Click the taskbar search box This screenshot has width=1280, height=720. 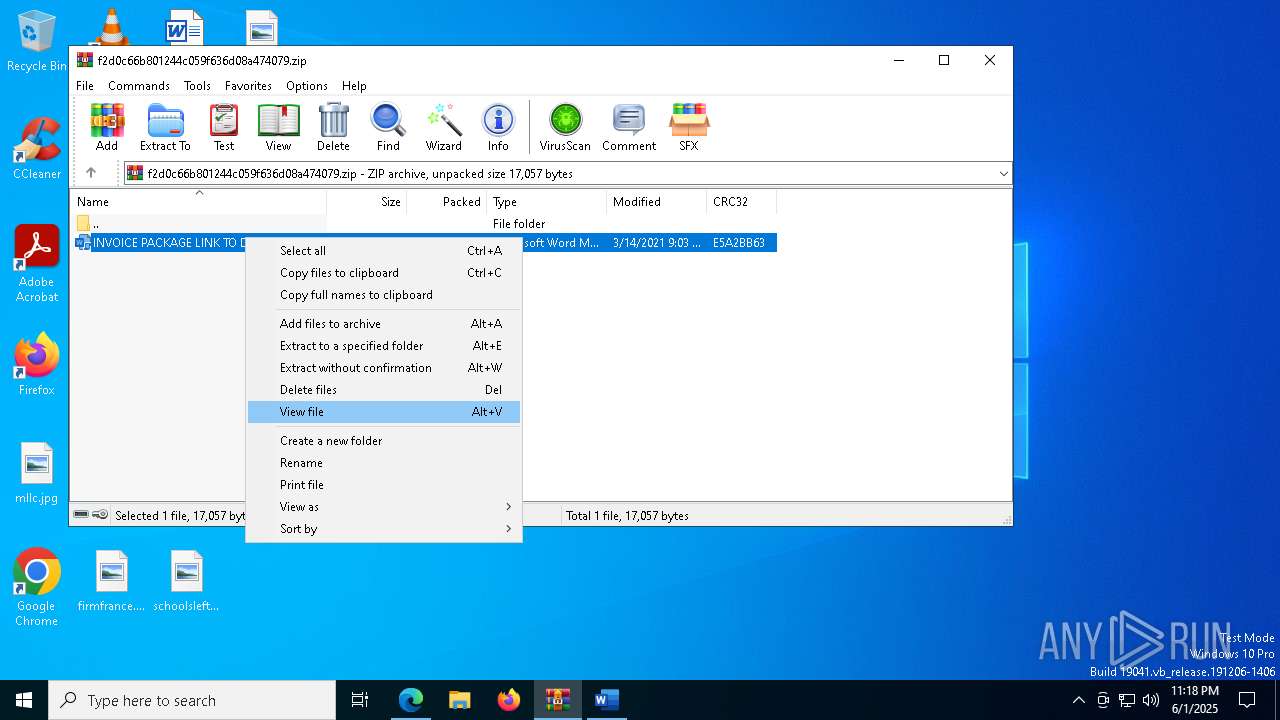(x=192, y=700)
